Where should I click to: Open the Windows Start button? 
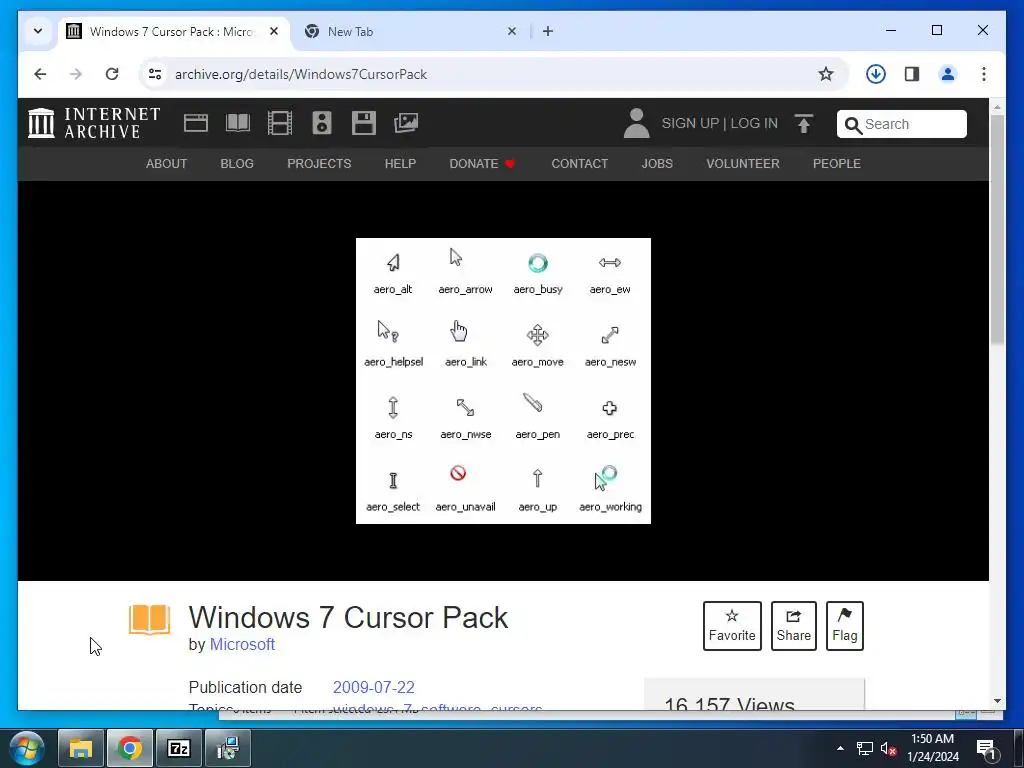(26, 748)
